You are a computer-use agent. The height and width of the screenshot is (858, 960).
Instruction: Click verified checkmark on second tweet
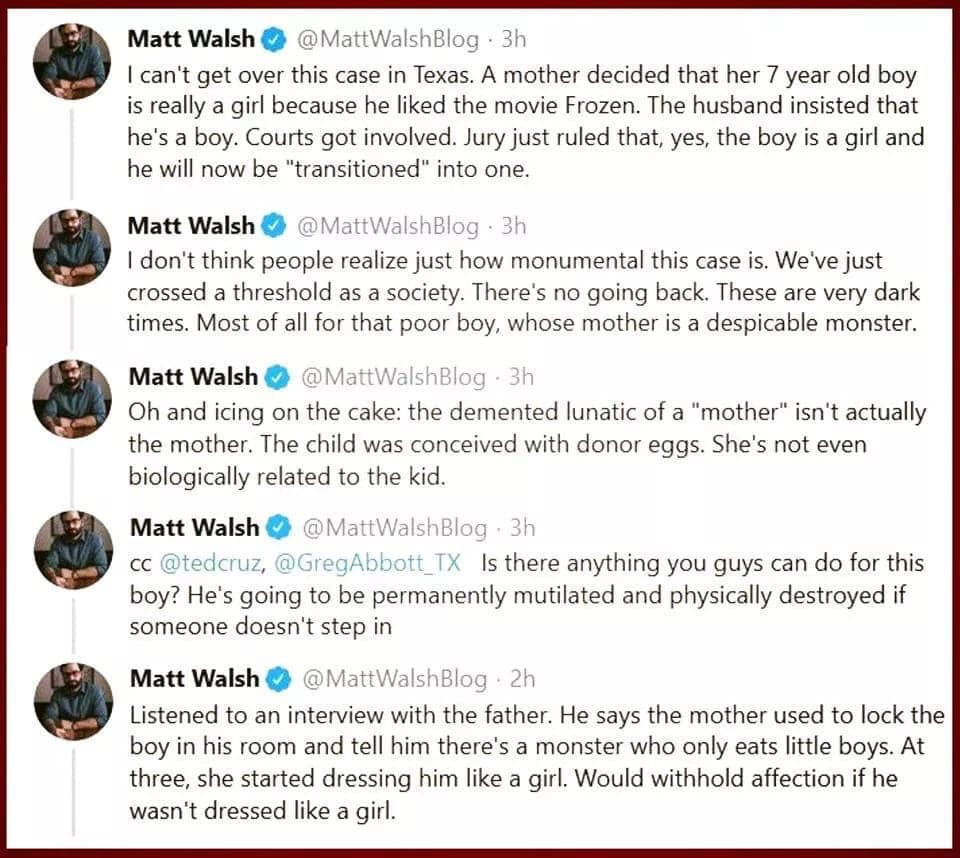pyautogui.click(x=274, y=226)
